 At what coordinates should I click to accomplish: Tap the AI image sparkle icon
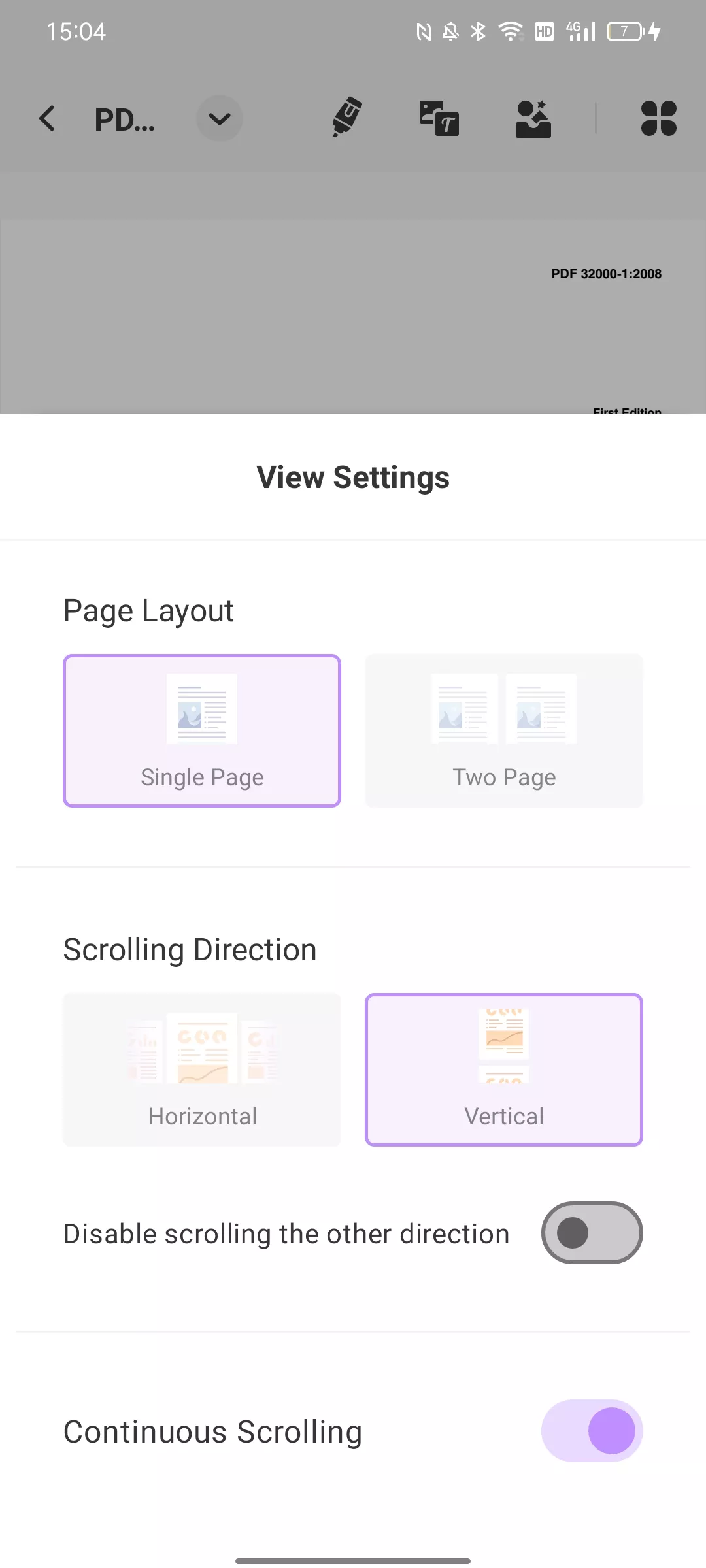(533, 118)
